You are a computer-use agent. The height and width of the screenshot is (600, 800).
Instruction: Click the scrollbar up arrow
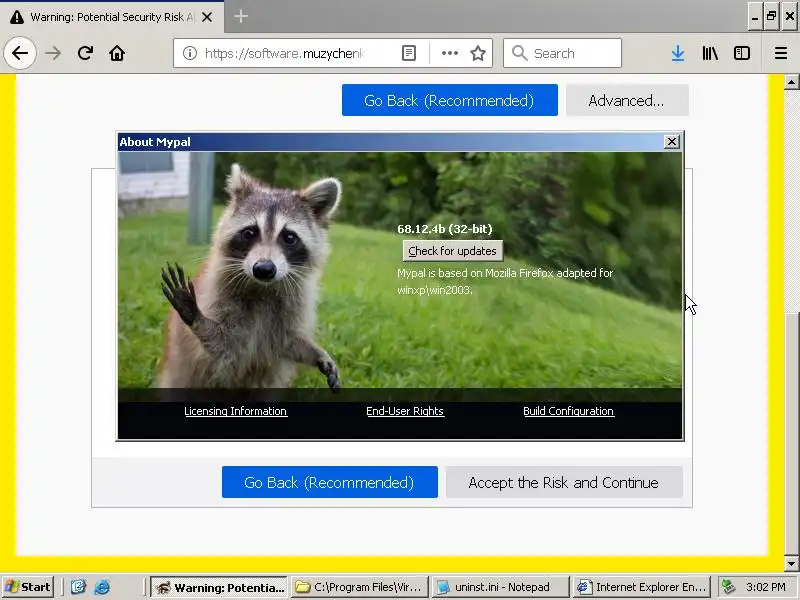point(791,82)
